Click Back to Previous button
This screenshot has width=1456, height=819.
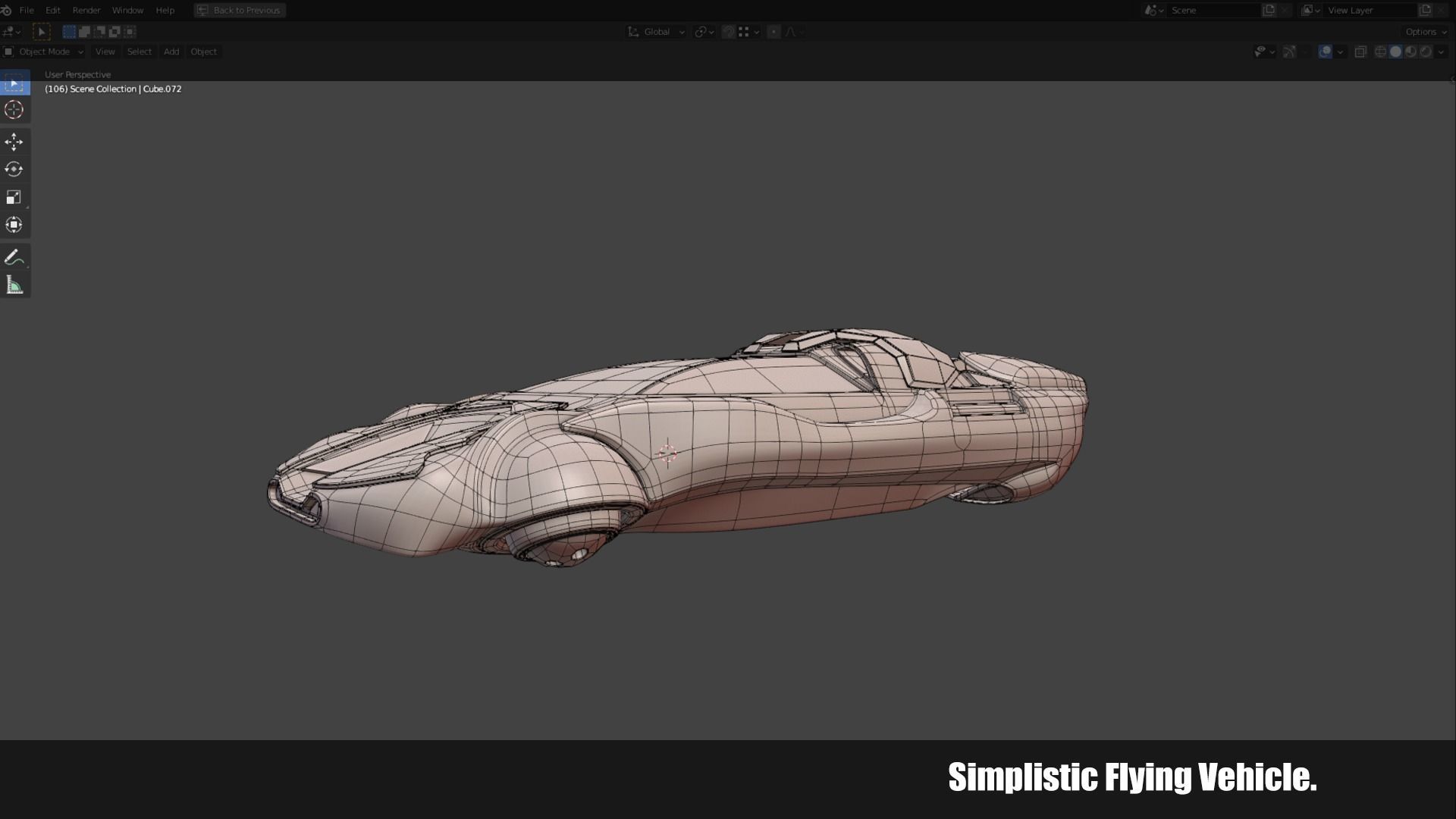click(x=240, y=11)
